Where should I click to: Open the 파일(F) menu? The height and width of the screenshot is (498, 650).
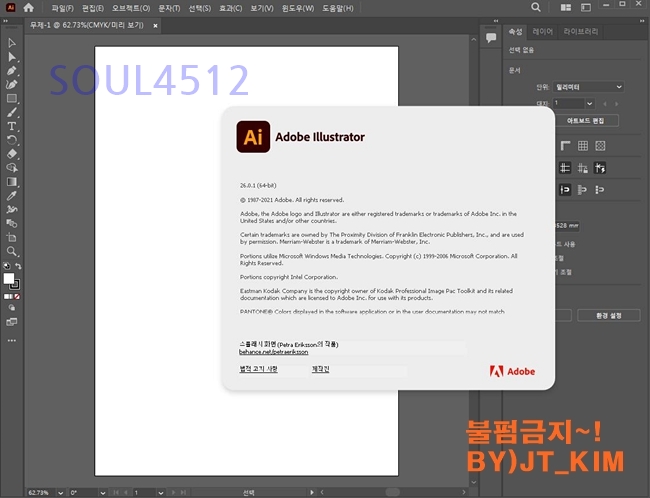pyautogui.click(x=62, y=8)
